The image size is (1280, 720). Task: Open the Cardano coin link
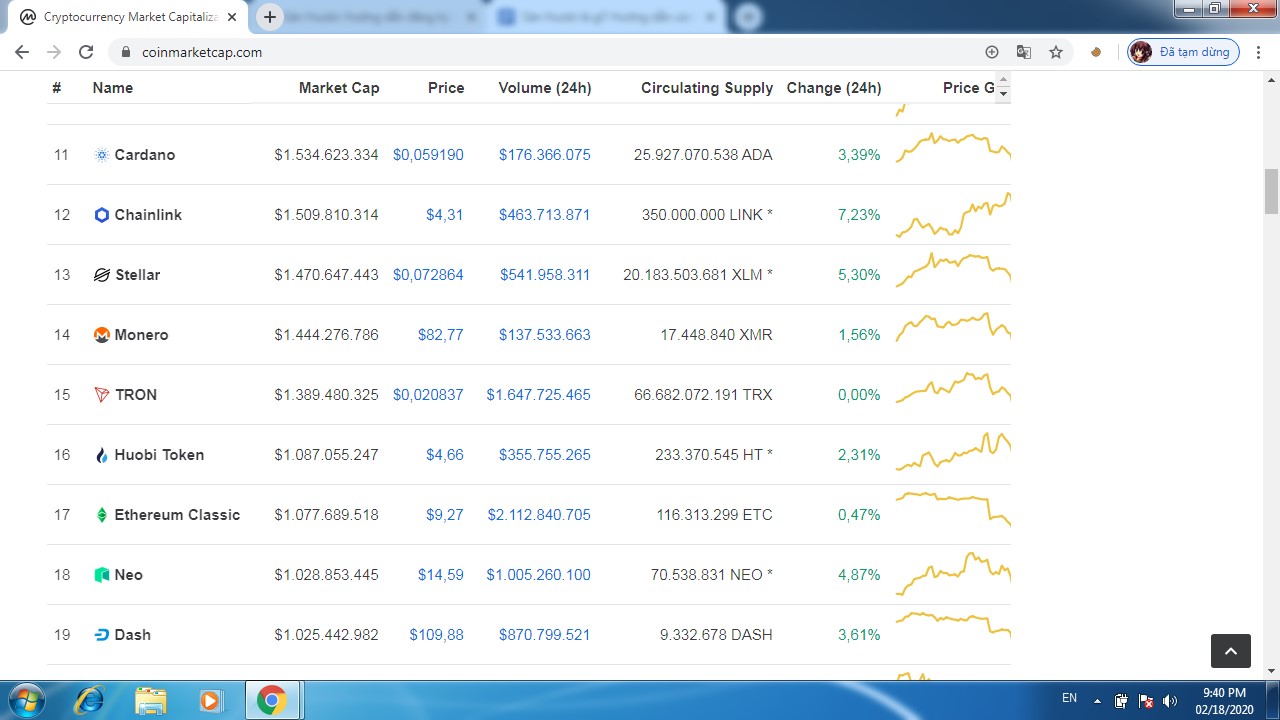click(145, 155)
